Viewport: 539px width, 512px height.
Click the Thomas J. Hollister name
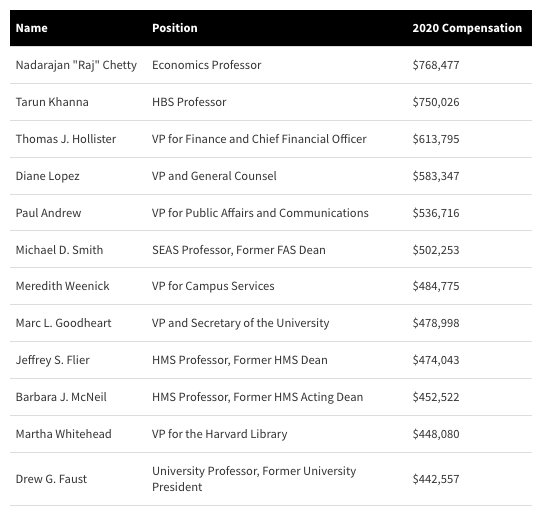(66, 139)
